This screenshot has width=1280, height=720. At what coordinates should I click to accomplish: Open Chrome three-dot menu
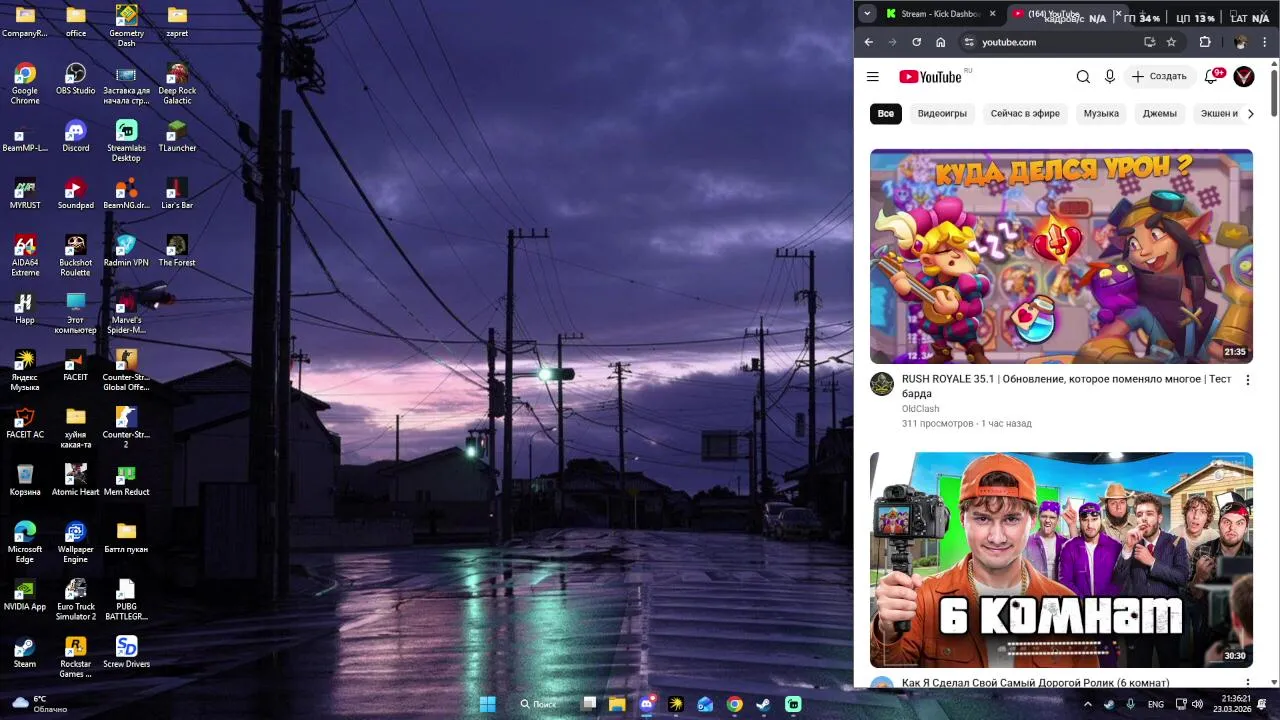point(1266,42)
